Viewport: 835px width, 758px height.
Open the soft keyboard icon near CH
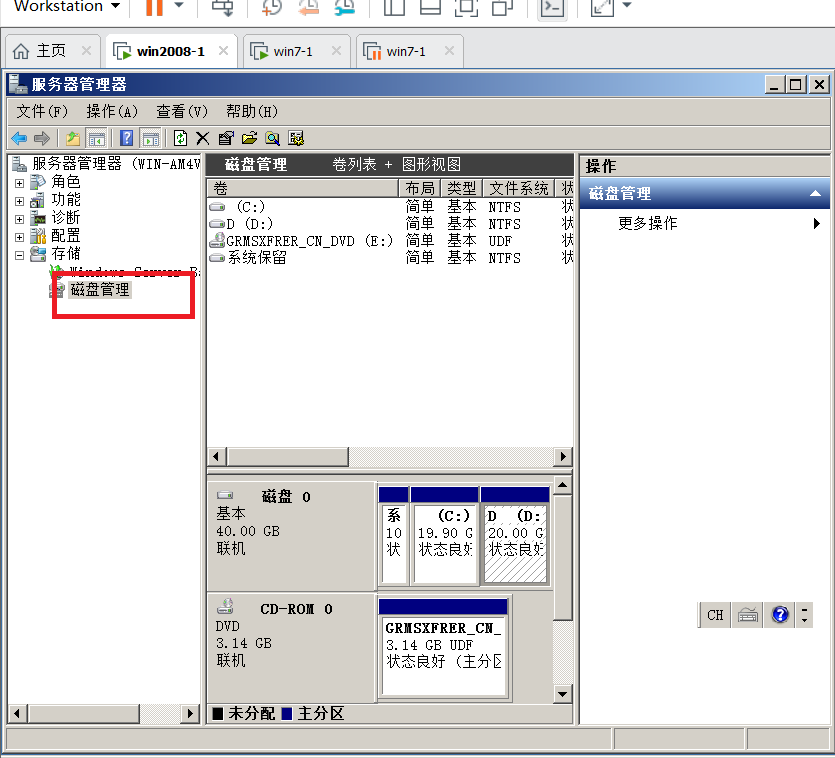pyautogui.click(x=747, y=614)
